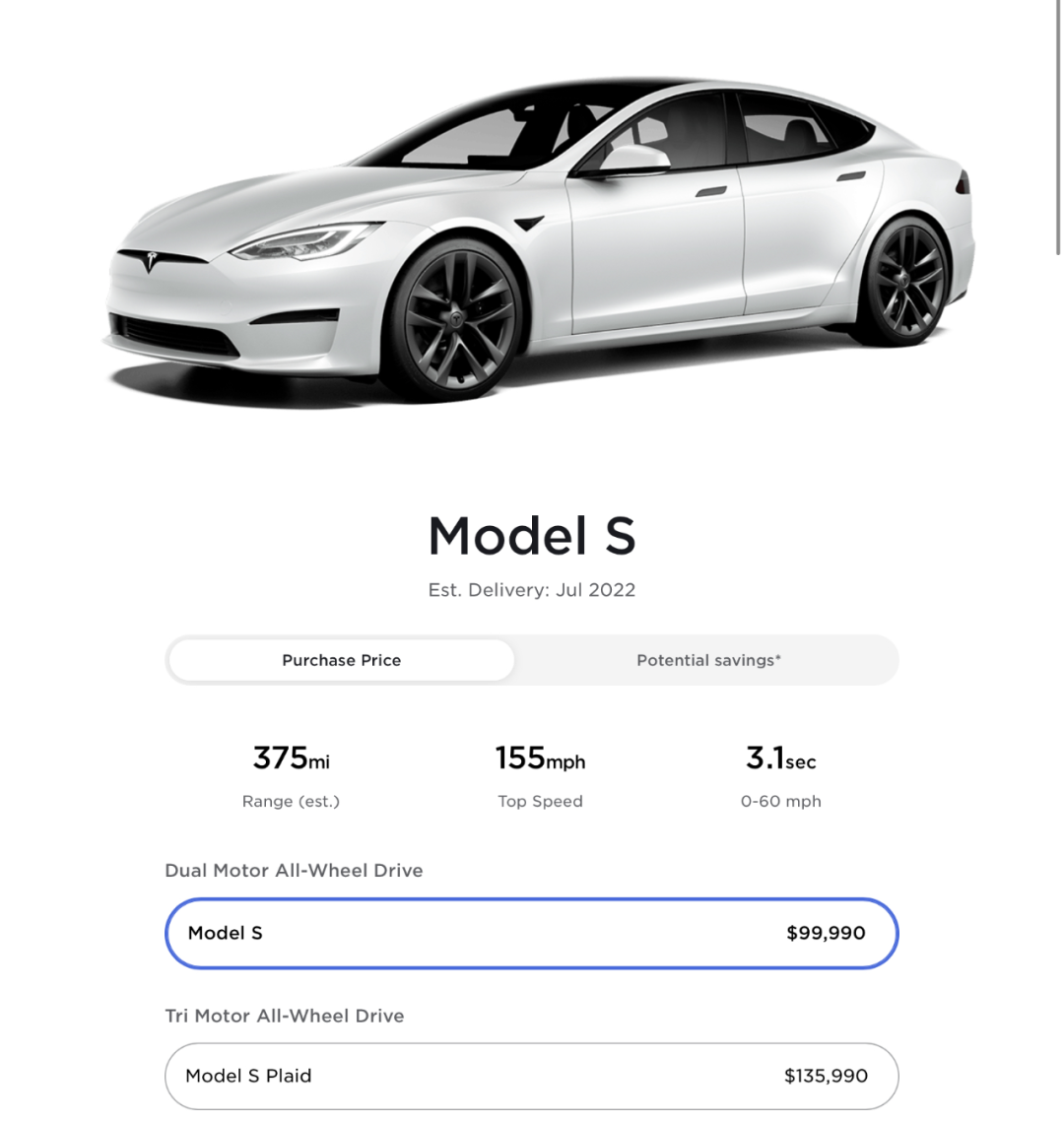The image size is (1064, 1121).
Task: Switch to the Purchase Price tab
Action: tap(341, 660)
